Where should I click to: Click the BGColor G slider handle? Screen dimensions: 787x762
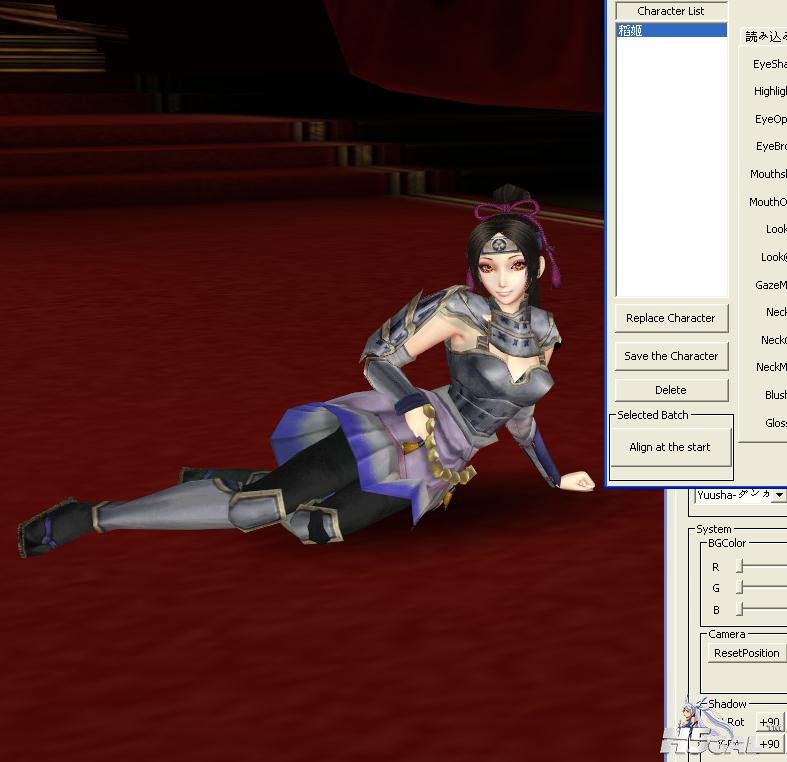(x=740, y=588)
